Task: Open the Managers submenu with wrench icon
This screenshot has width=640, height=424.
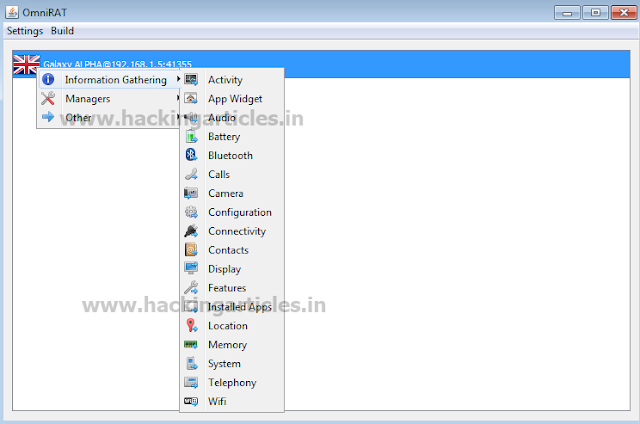Action: [x=110, y=98]
